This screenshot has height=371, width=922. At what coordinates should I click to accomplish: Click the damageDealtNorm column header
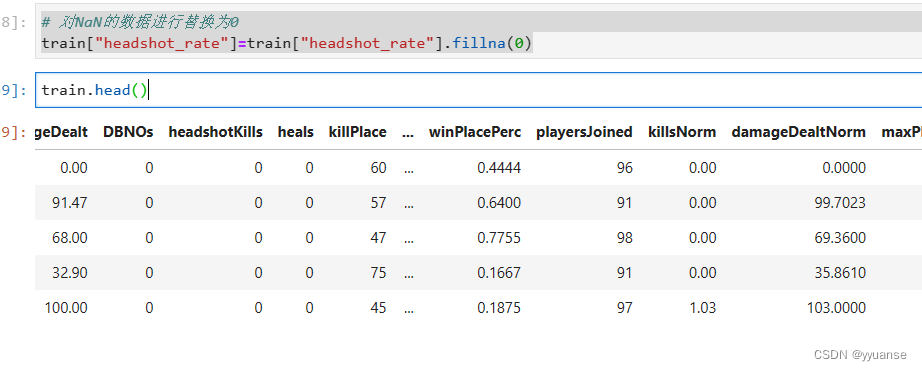tap(799, 132)
